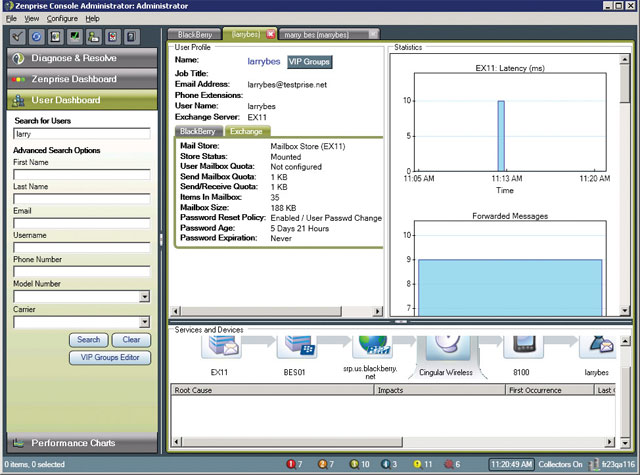Select the srp.us.blackberry.net globe icon
Viewport: 640px width, 475px height.
tap(371, 347)
